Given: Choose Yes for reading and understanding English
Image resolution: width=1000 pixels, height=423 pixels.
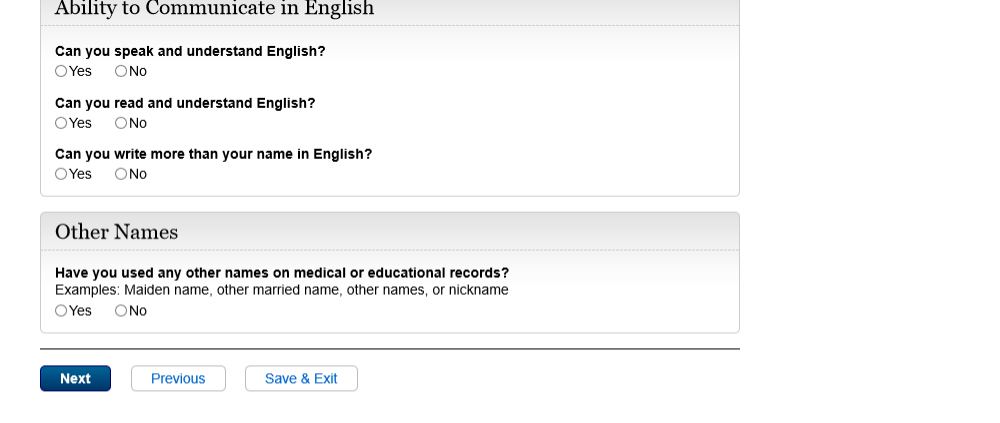Looking at the screenshot, I should point(61,123).
